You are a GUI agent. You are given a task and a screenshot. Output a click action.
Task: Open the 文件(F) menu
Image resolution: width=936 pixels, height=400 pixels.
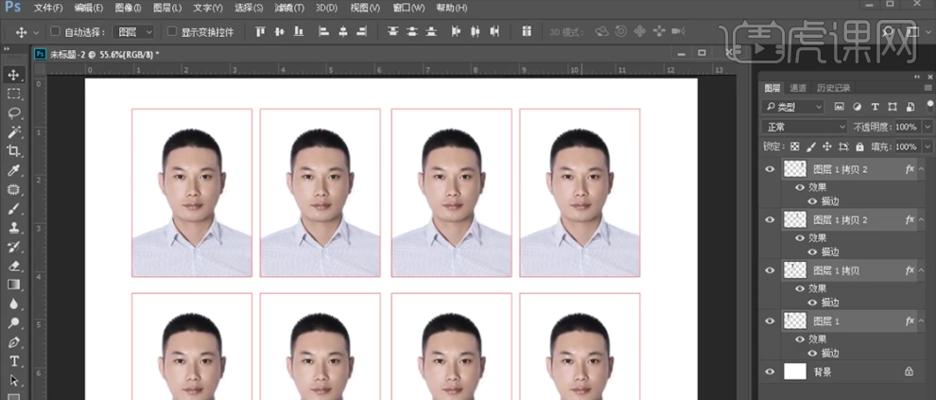pos(48,8)
